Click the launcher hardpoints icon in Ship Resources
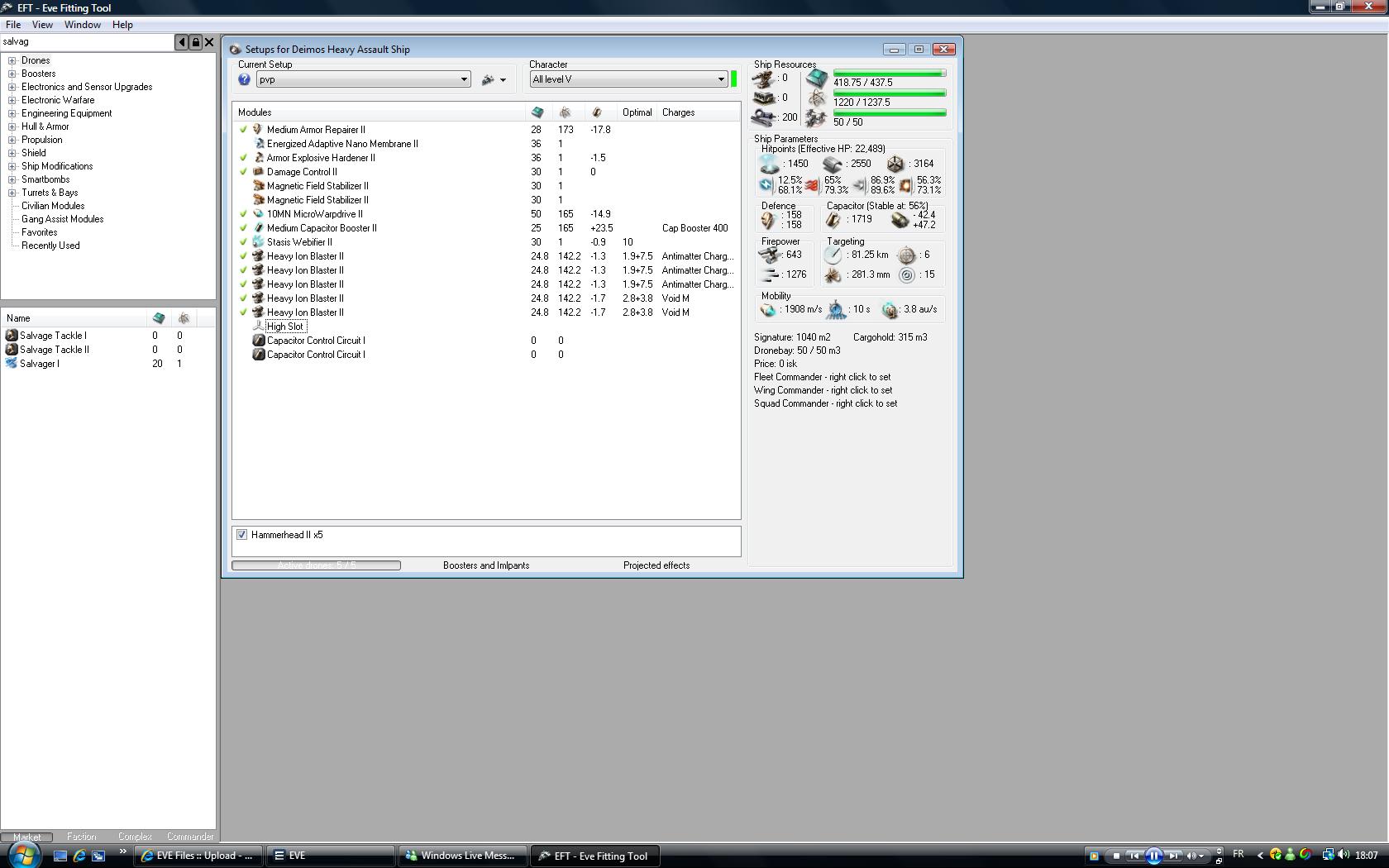This screenshot has width=1389, height=868. [x=764, y=98]
